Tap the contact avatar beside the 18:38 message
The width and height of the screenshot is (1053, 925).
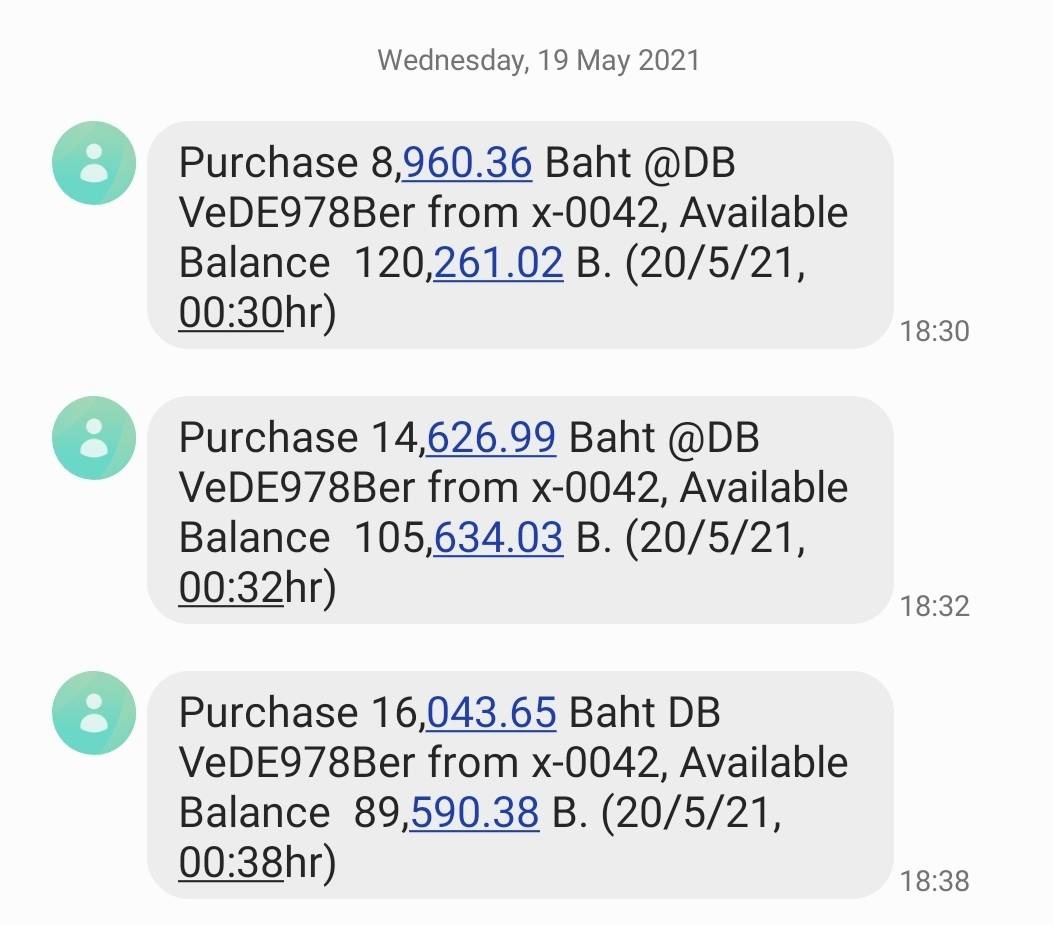click(93, 713)
